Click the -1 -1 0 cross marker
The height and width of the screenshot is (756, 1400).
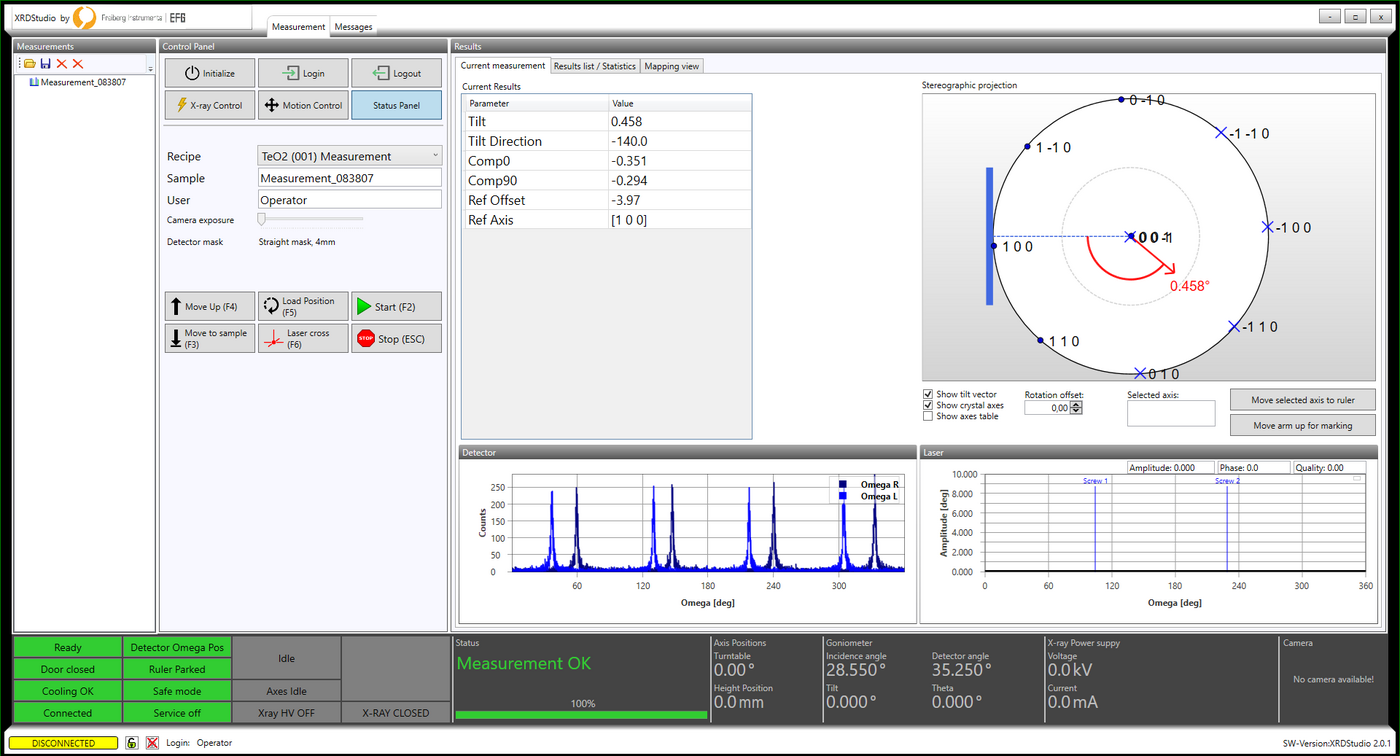coord(1220,132)
